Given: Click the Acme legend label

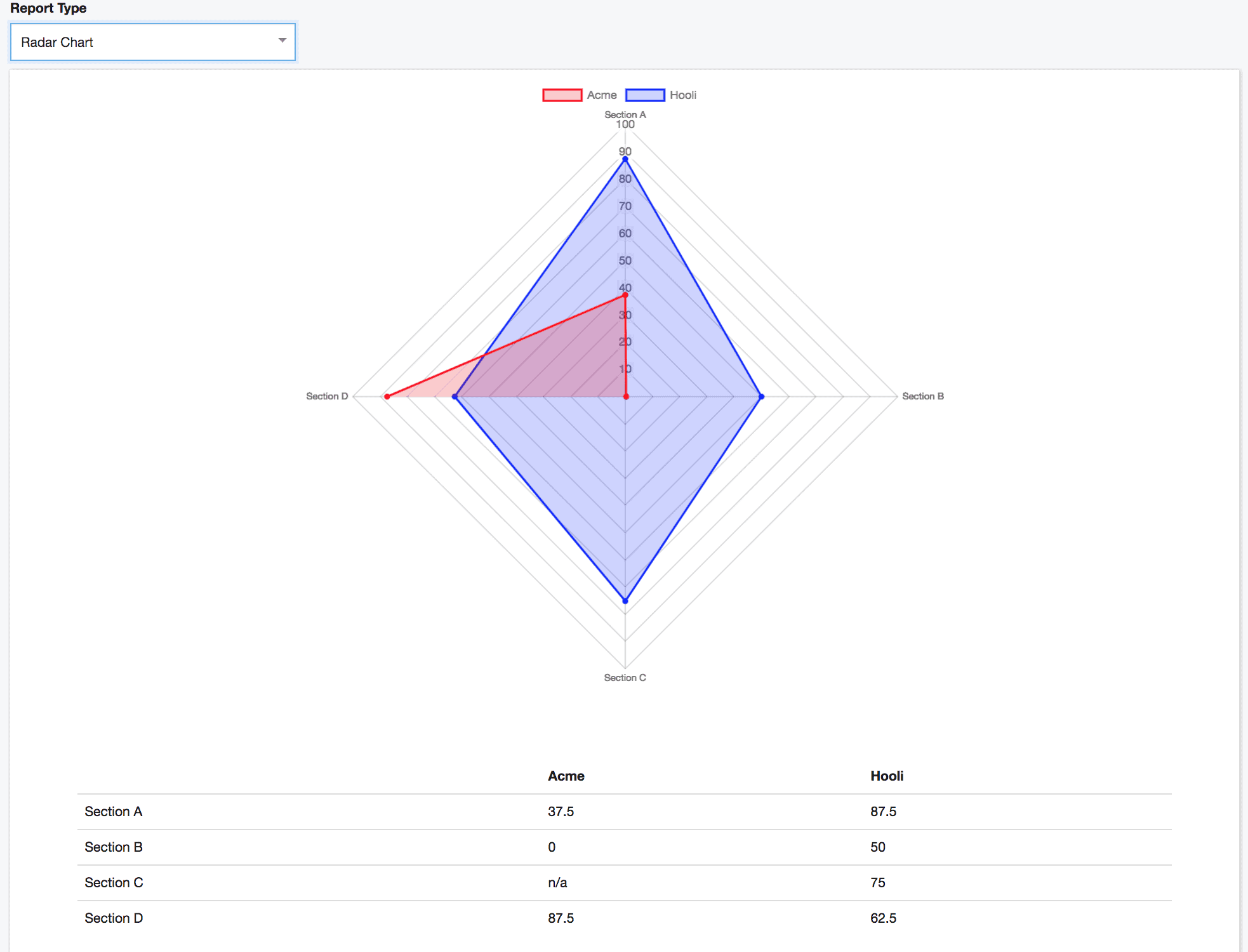Looking at the screenshot, I should click(602, 95).
